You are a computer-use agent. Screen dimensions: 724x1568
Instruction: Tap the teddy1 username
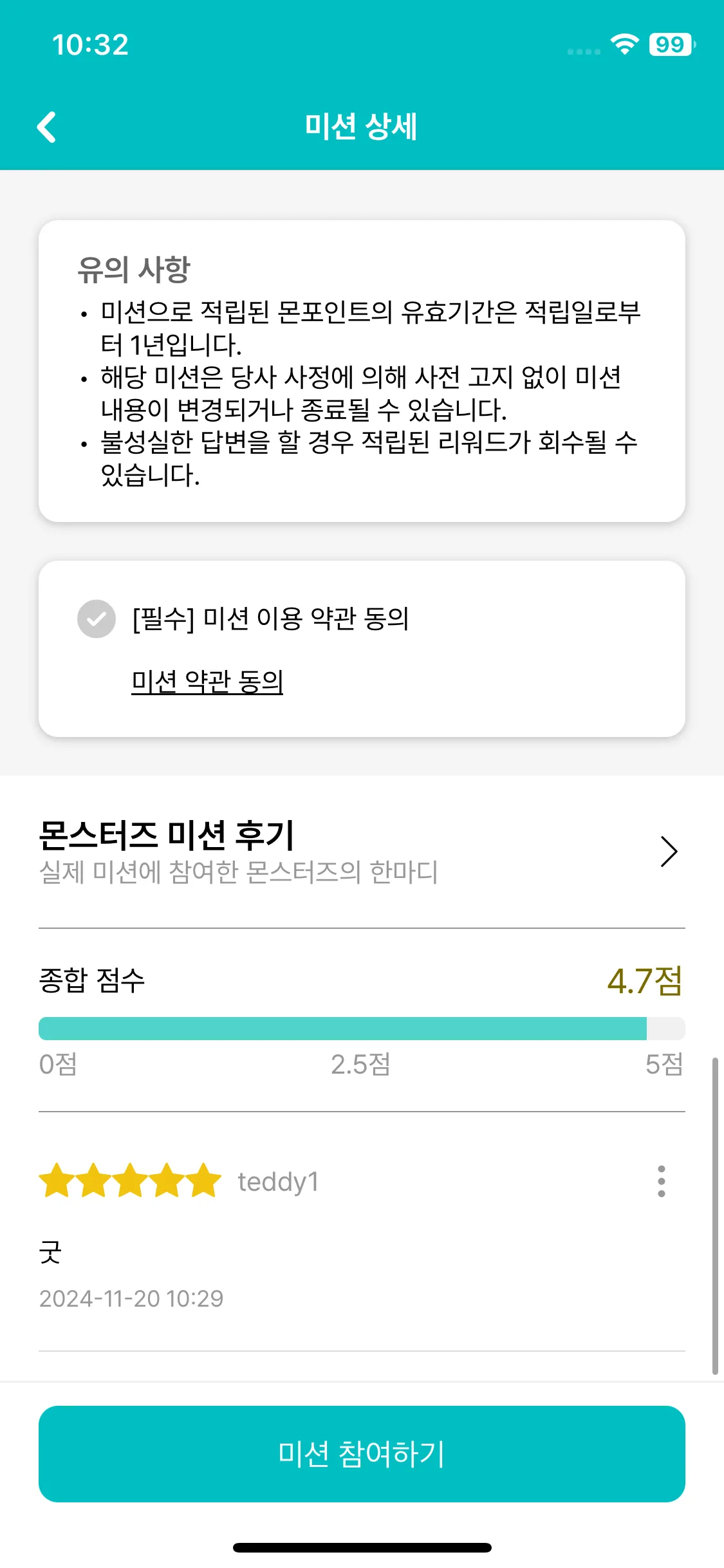click(279, 1182)
